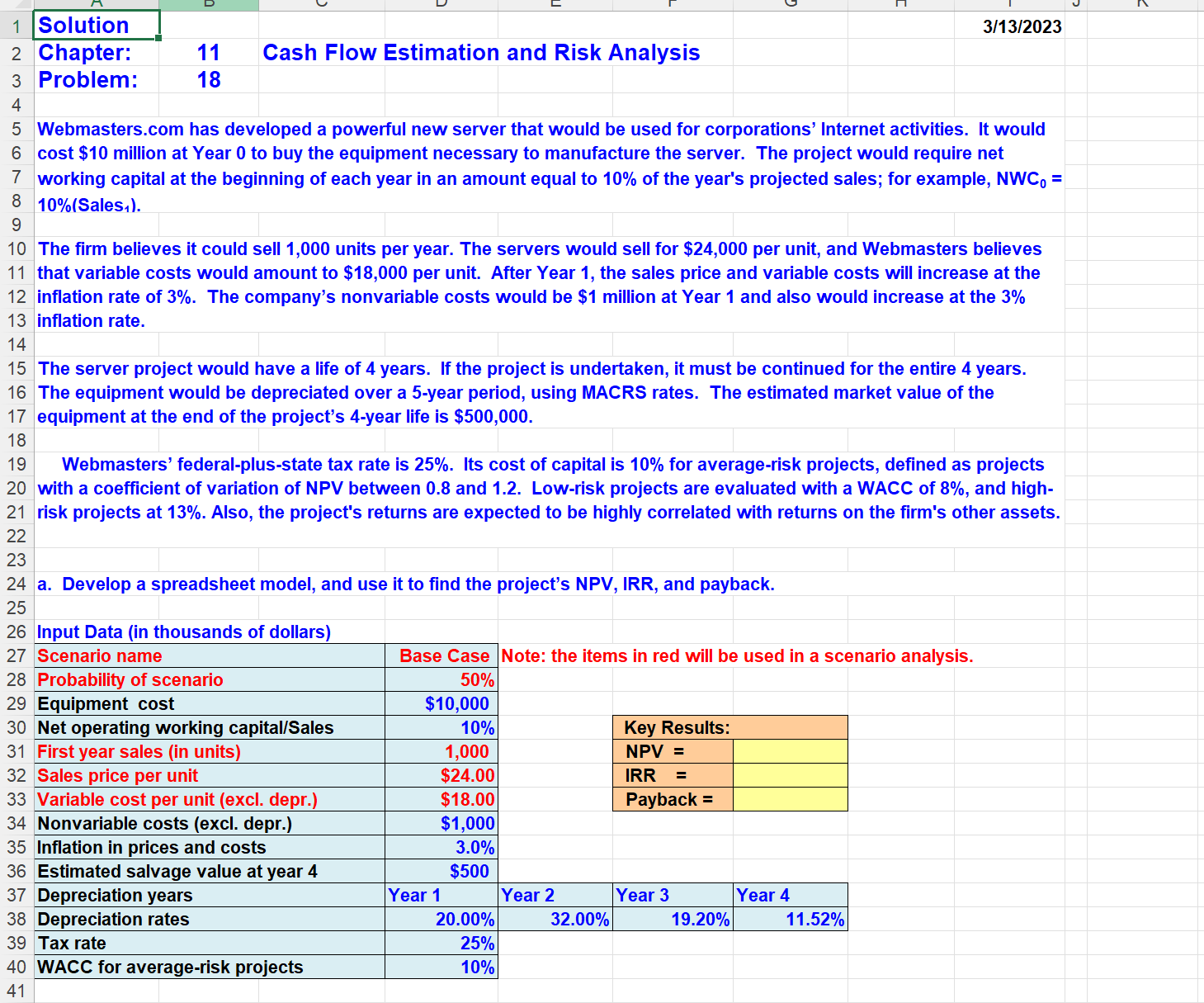Select the Nonvariable costs $1,000 cell

pyautogui.click(x=441, y=823)
